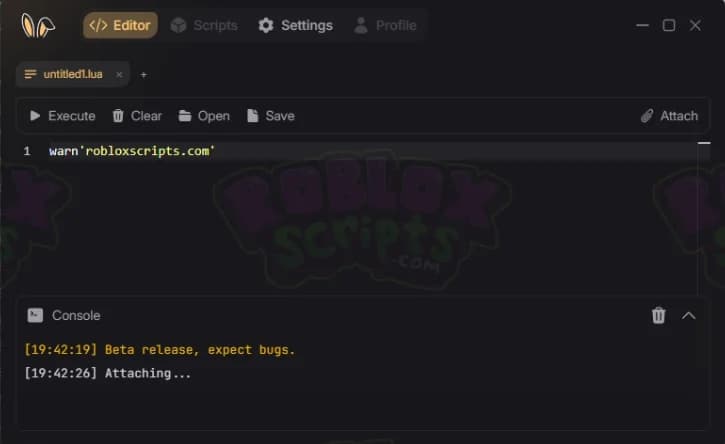Click the Console terminal icon
This screenshot has height=444, width=725.
click(35, 315)
